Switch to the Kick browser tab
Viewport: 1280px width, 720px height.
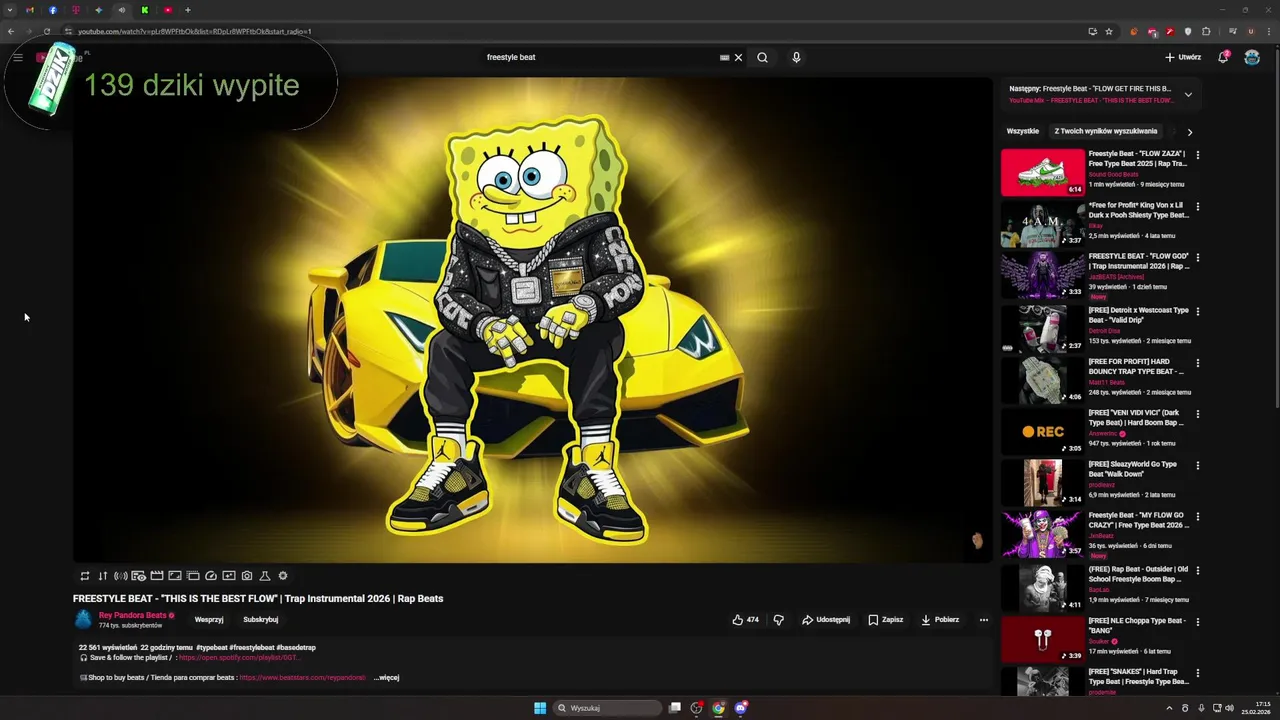pos(144,10)
